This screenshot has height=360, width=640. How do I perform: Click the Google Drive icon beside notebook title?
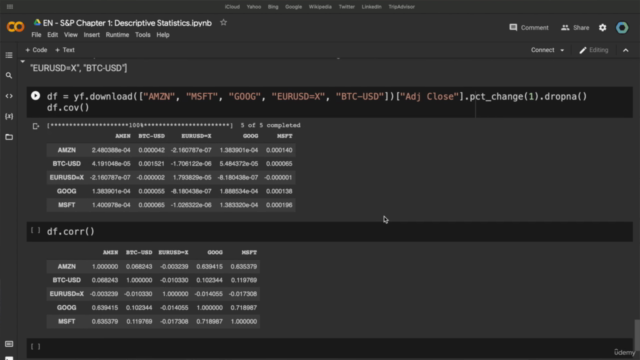(37, 22)
